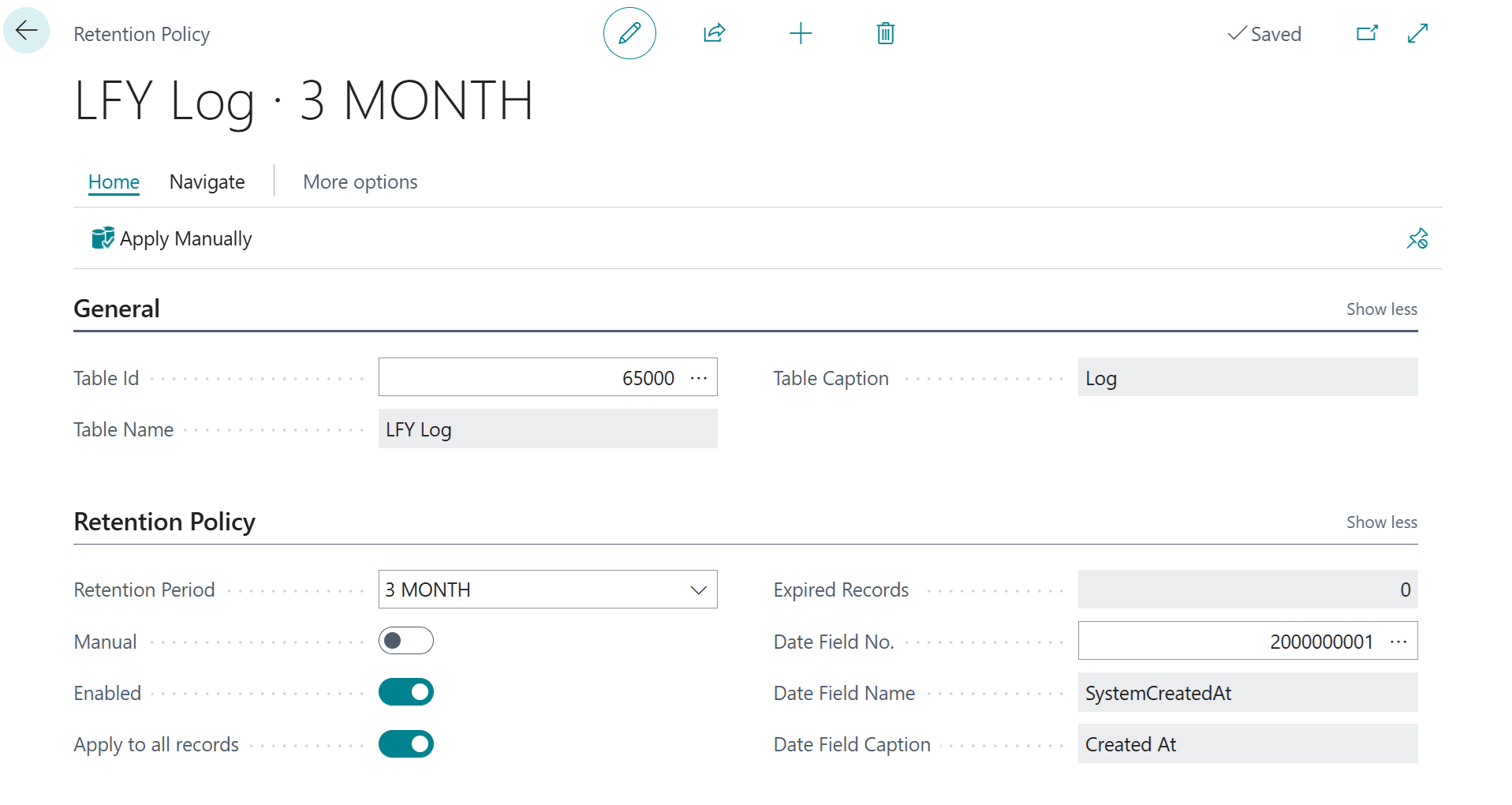The image size is (1512, 805).
Task: Open Table Id lookup ellipsis
Action: point(699,378)
